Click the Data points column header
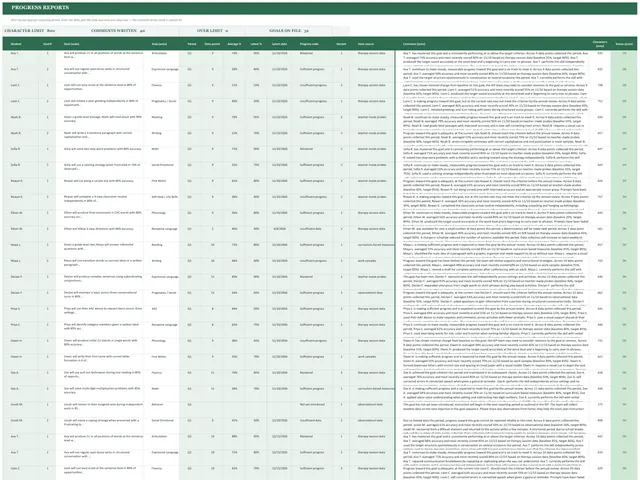640x480 pixels. click(212, 44)
